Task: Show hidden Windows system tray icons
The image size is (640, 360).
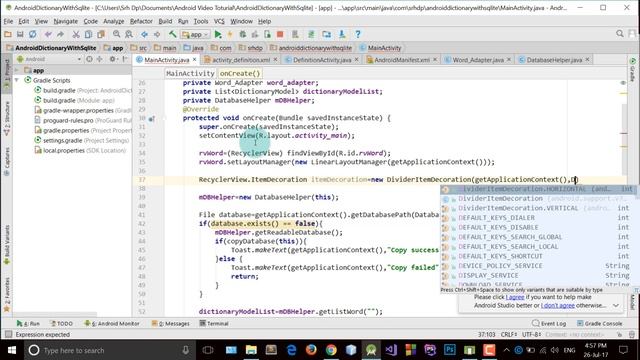Action: pos(506,350)
